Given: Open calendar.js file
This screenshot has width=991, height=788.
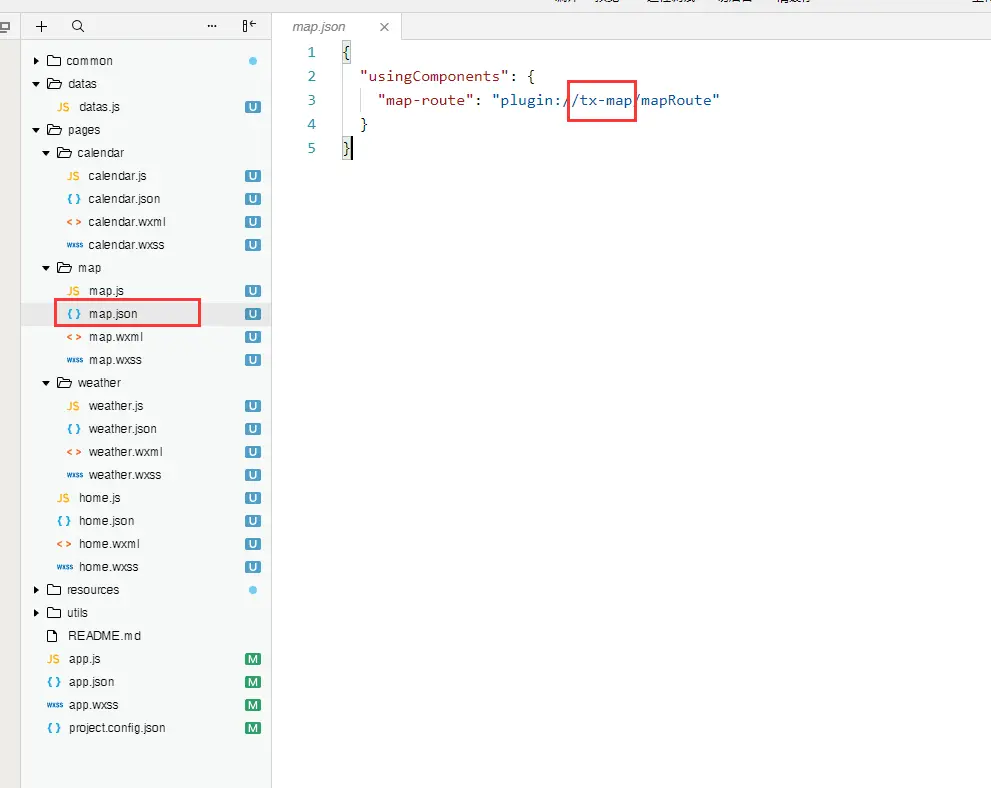Looking at the screenshot, I should 117,176.
